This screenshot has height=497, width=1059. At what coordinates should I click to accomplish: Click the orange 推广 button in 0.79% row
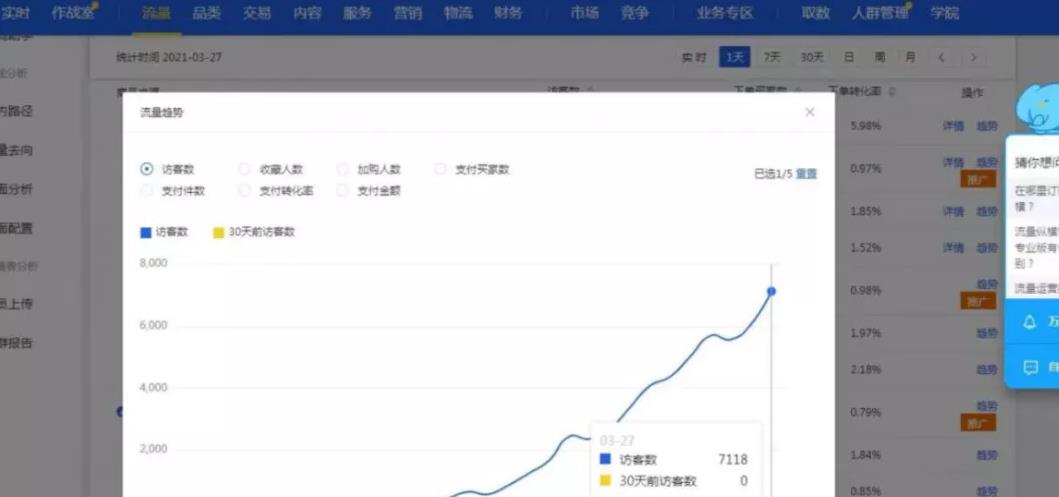[x=978, y=423]
